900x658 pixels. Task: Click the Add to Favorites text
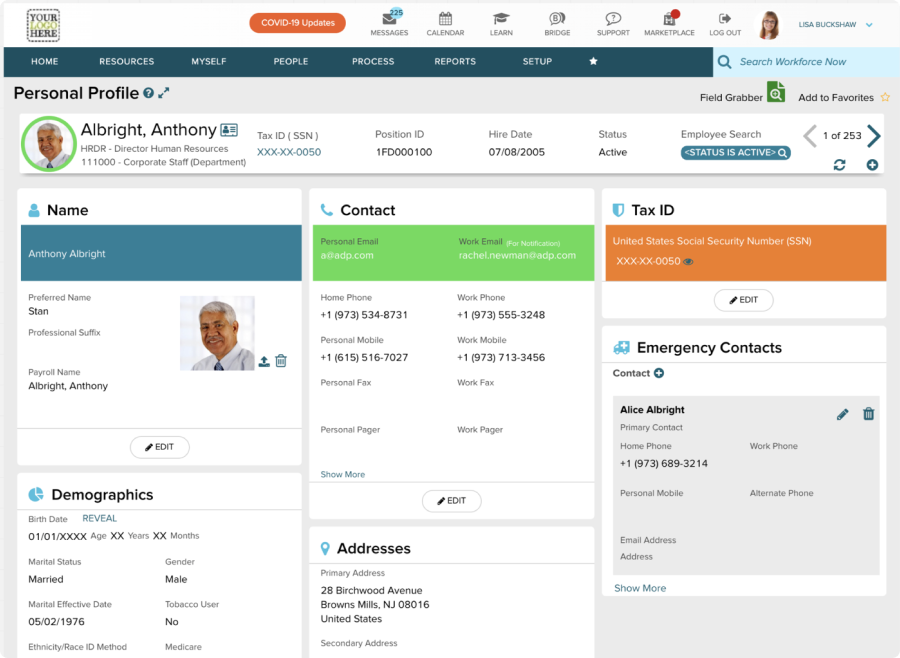(836, 98)
